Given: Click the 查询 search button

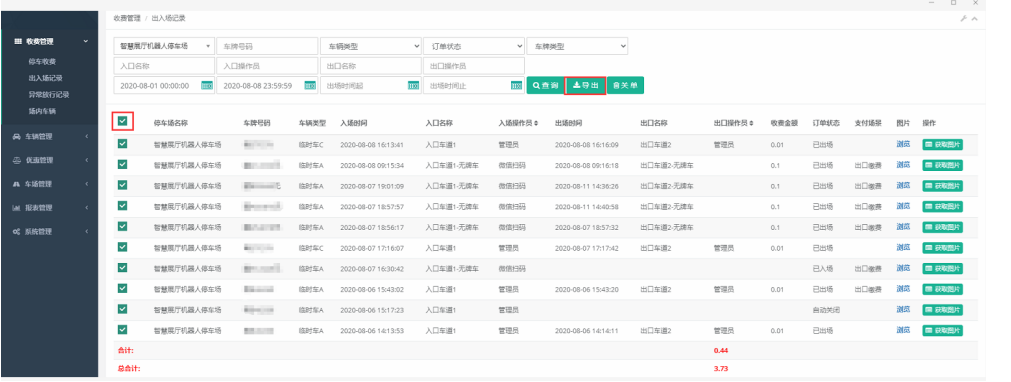Looking at the screenshot, I should tap(545, 85).
